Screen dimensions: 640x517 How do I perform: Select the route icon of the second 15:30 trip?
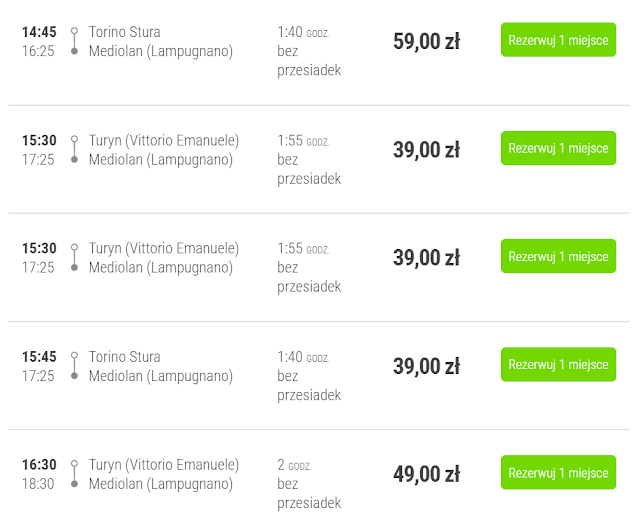pyautogui.click(x=74, y=257)
